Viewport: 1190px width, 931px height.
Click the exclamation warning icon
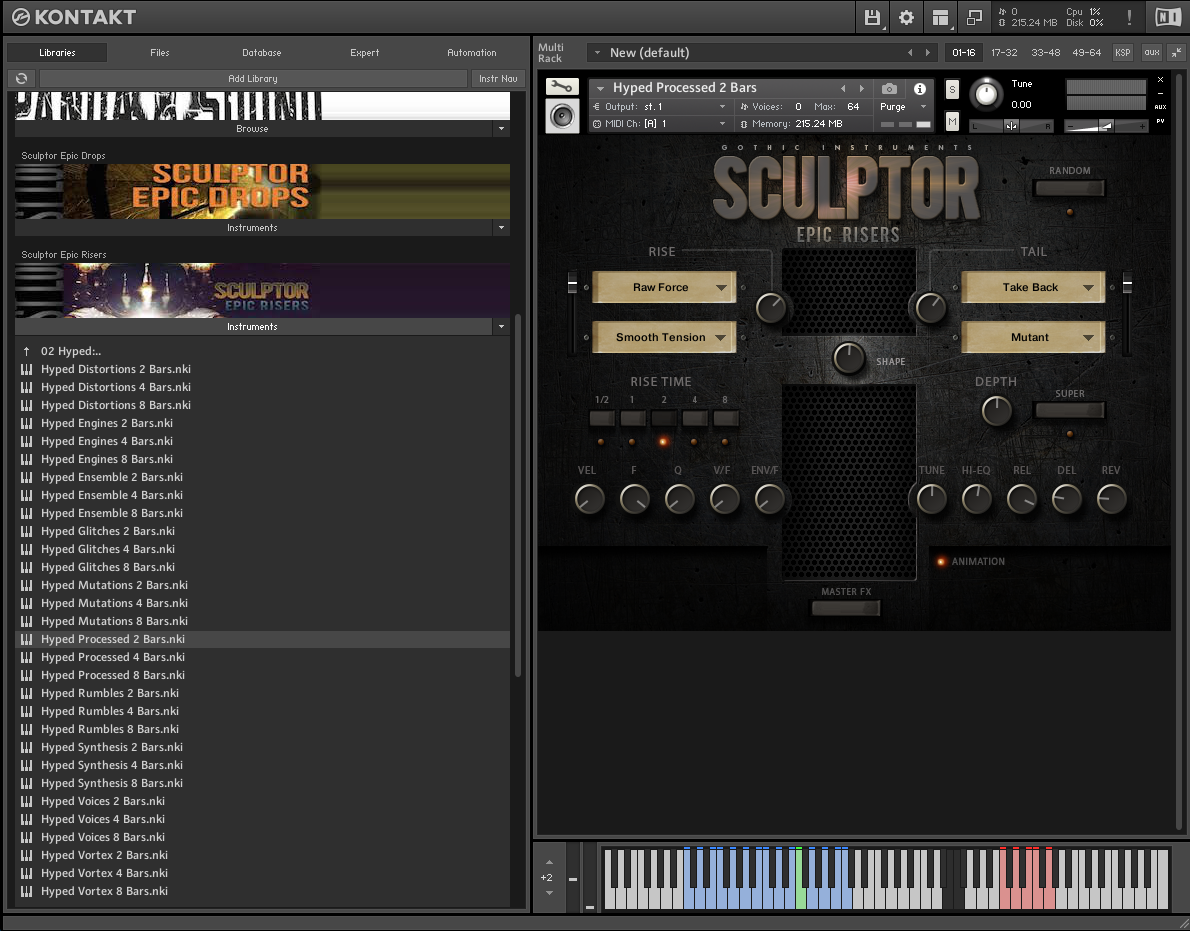coord(1129,17)
